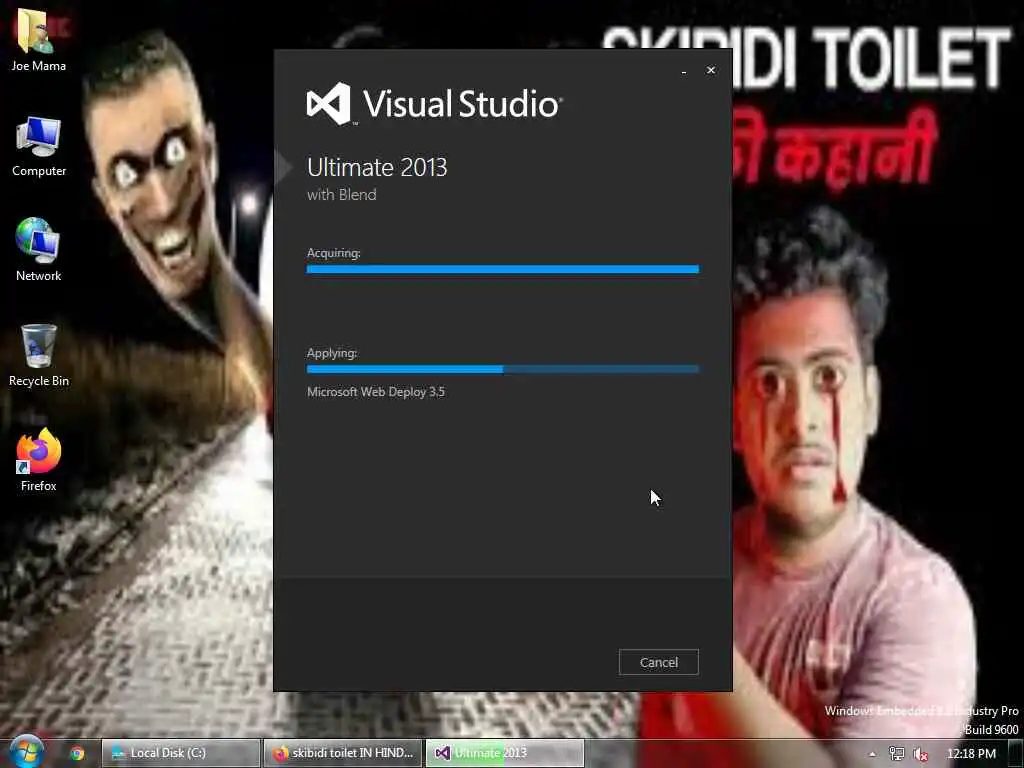Close the Visual Studio installer window

click(x=711, y=70)
